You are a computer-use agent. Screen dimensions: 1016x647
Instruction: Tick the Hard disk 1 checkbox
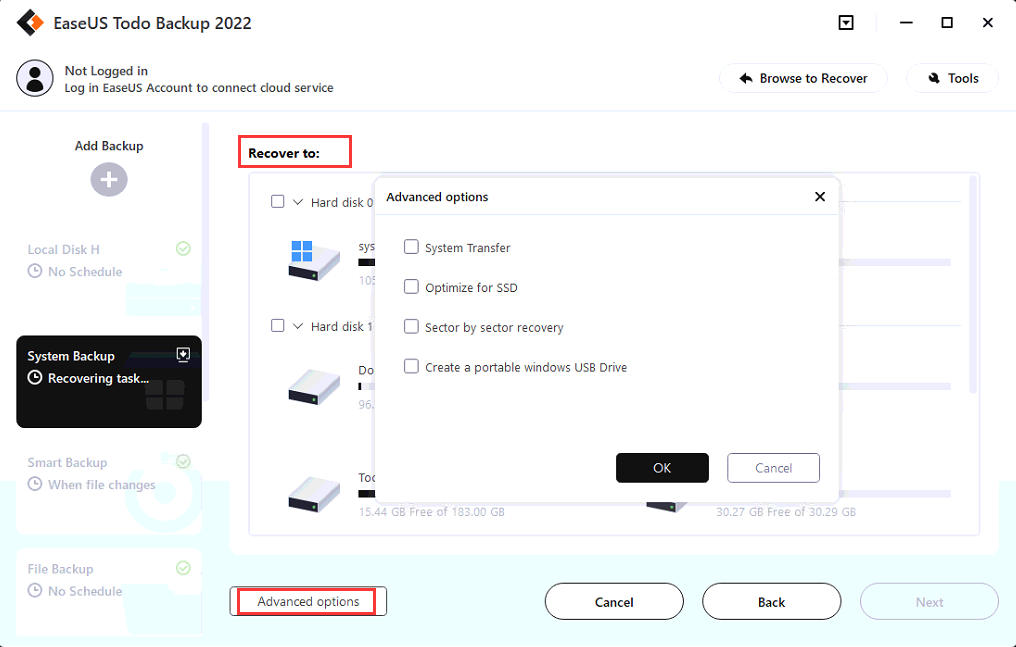[277, 325]
